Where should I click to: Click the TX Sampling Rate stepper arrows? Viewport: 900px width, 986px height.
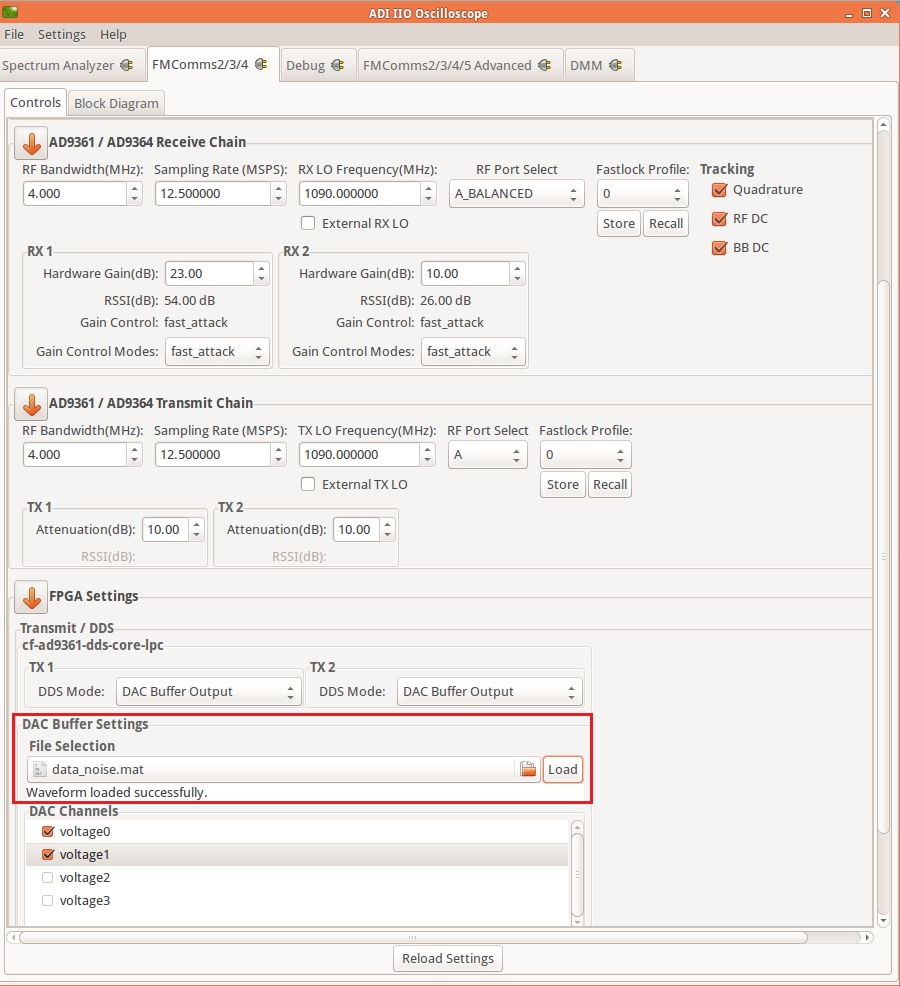(279, 455)
